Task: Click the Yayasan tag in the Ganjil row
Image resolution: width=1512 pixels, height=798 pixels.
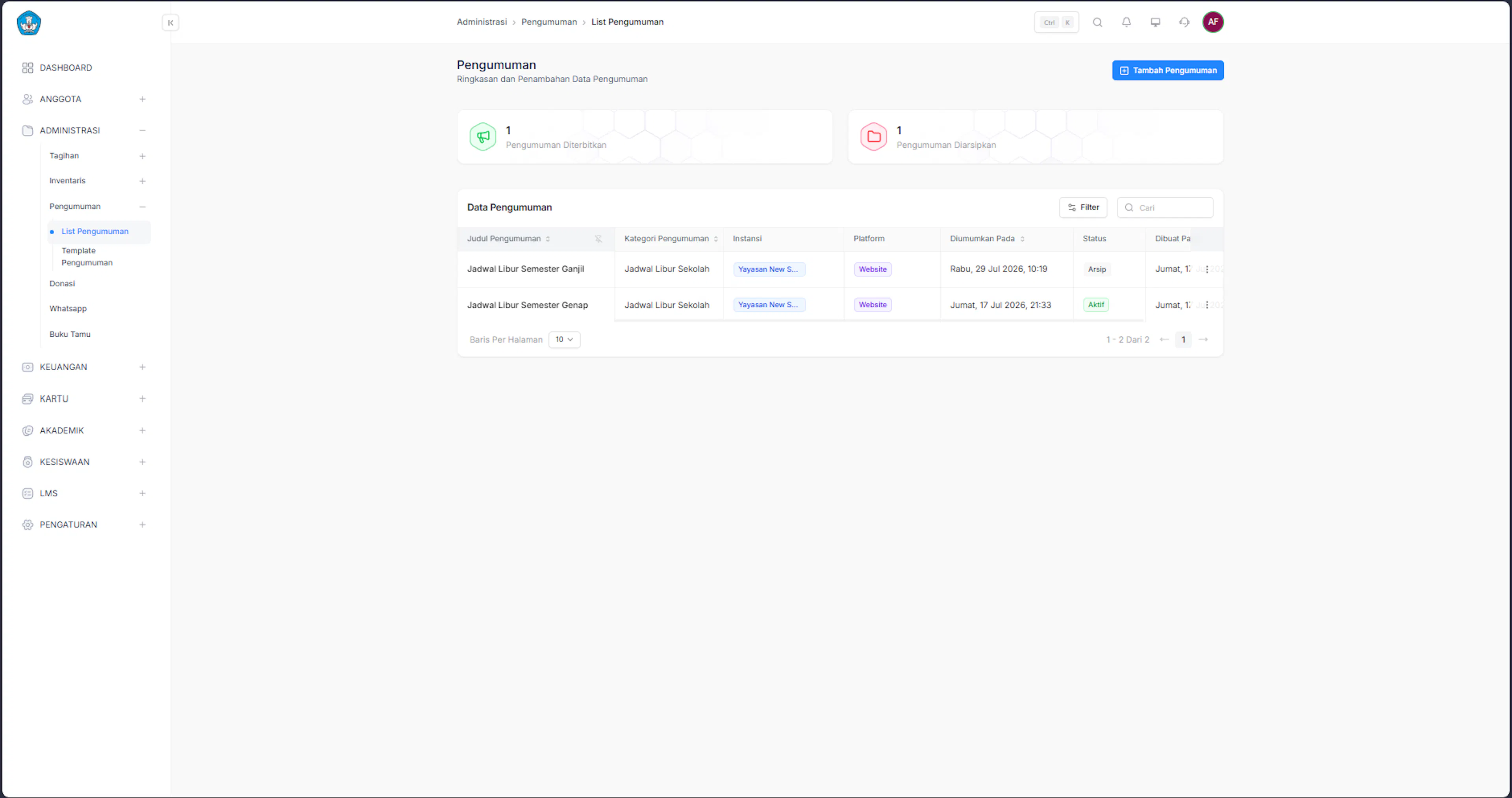Action: coord(769,269)
